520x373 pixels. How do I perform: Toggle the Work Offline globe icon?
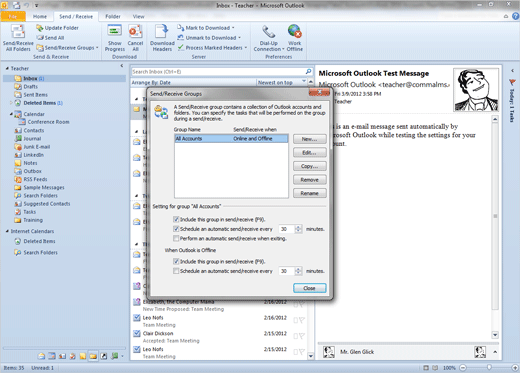pyautogui.click(x=295, y=31)
